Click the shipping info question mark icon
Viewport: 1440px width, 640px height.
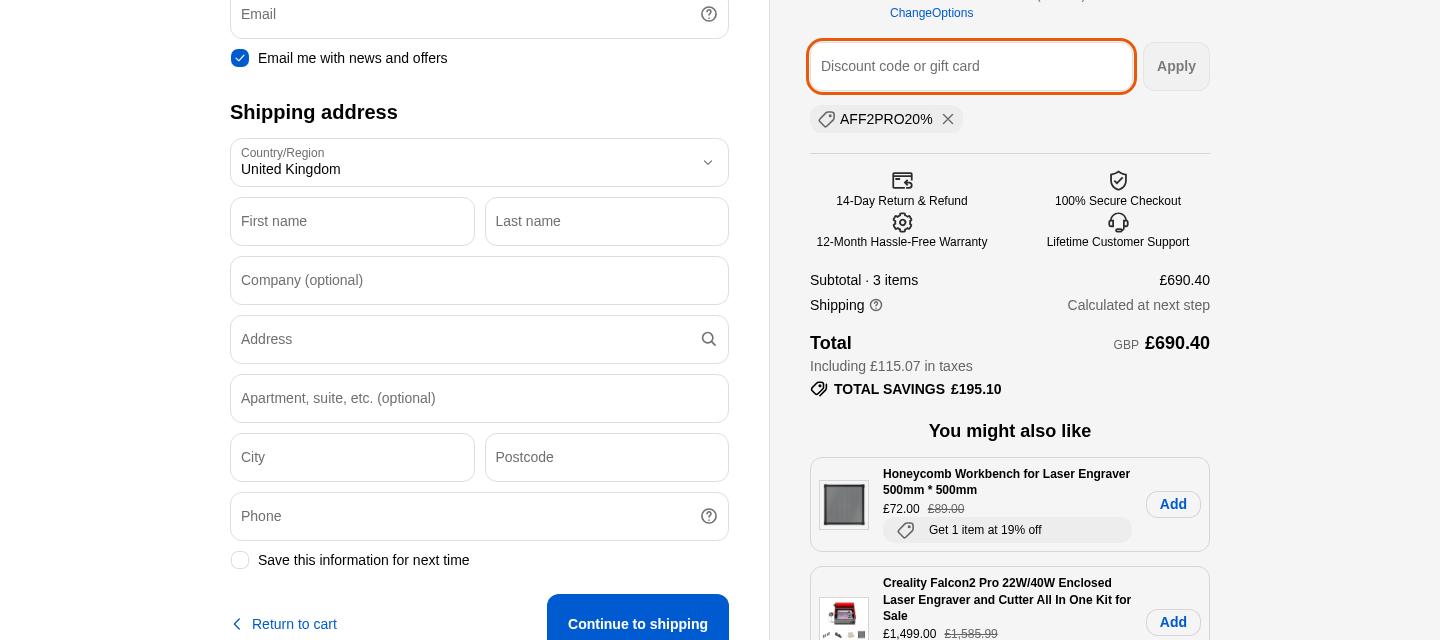coord(876,305)
